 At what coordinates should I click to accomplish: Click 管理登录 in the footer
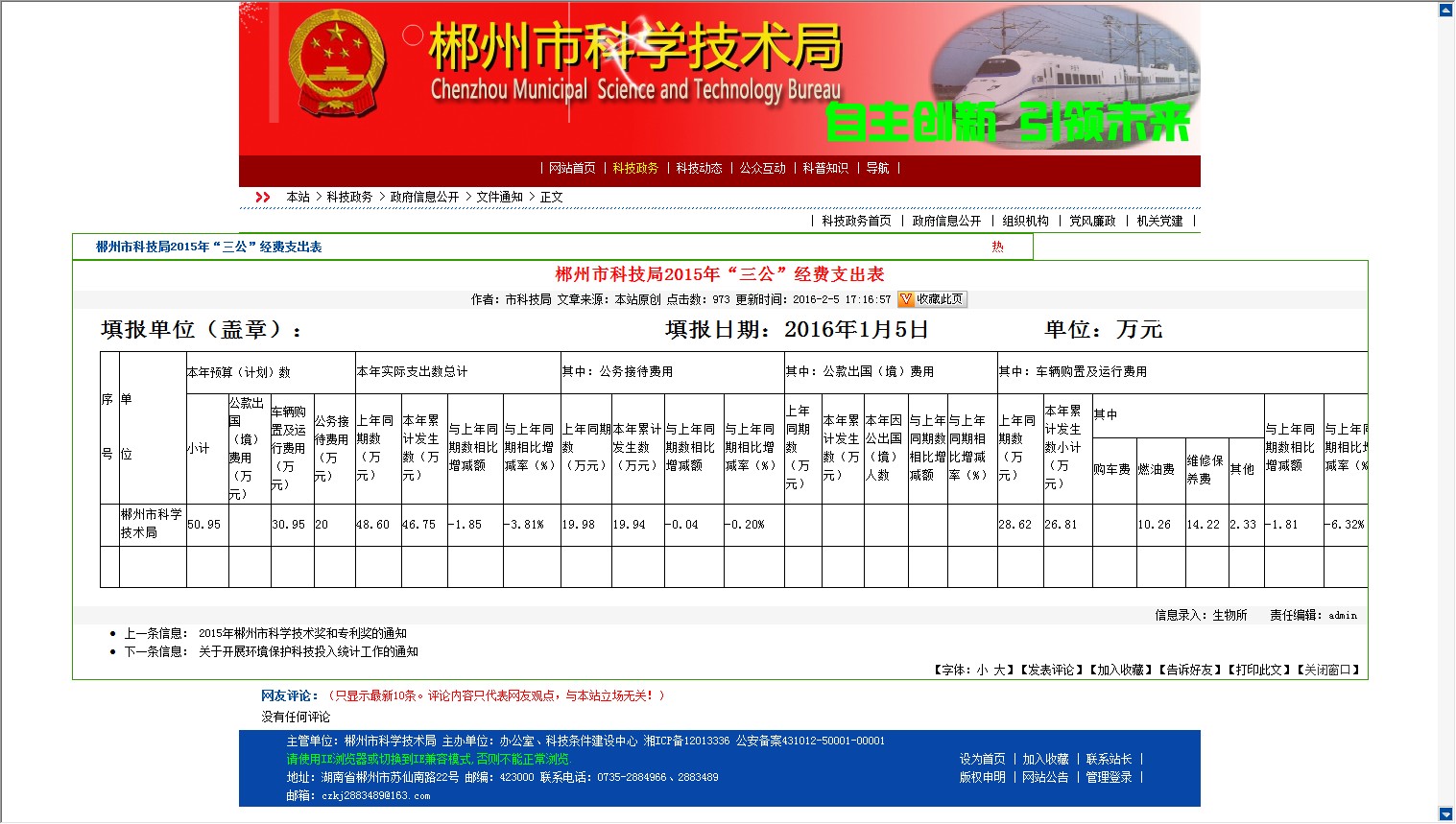tap(1109, 777)
